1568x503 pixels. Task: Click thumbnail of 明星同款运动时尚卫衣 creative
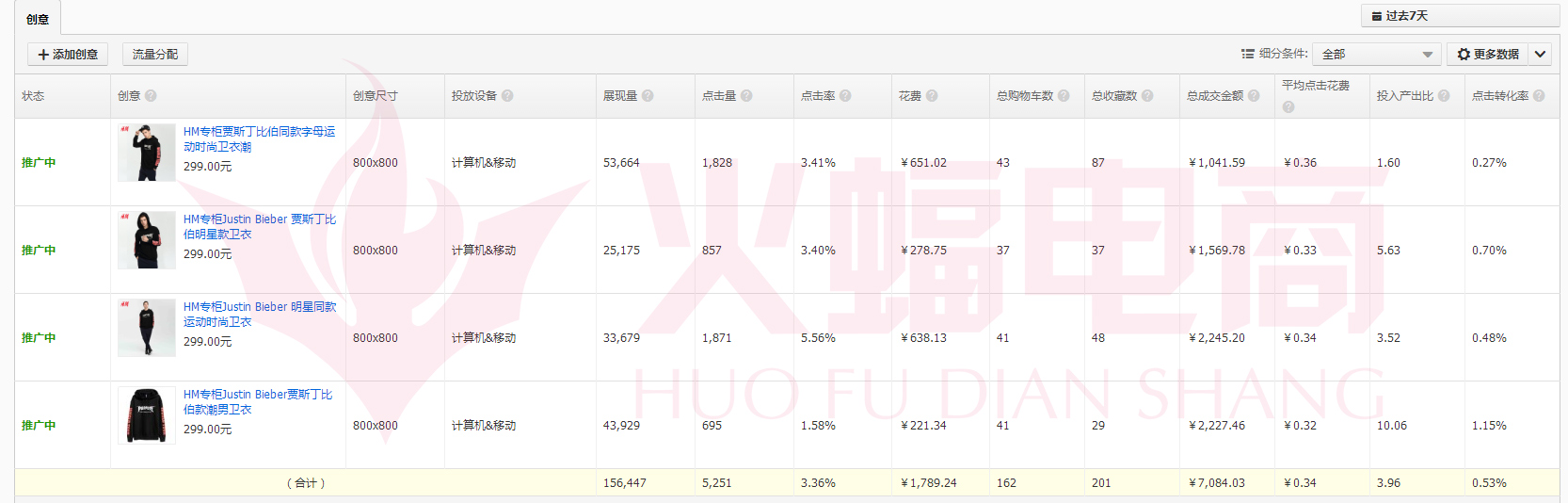pyautogui.click(x=147, y=328)
